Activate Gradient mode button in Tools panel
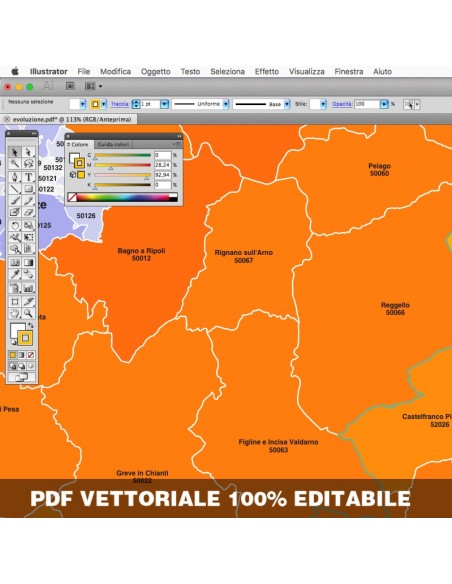The width and height of the screenshot is (452, 584). (x=22, y=355)
